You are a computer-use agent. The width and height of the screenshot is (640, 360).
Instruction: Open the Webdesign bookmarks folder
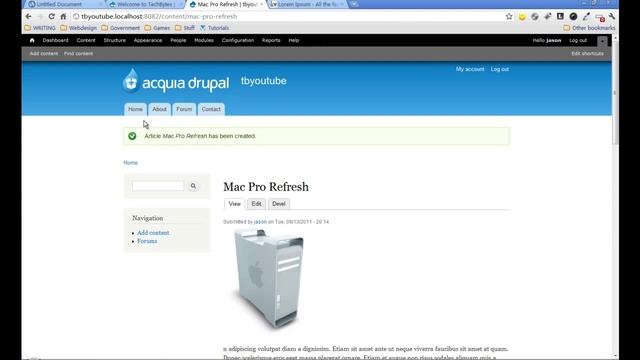tap(79, 28)
